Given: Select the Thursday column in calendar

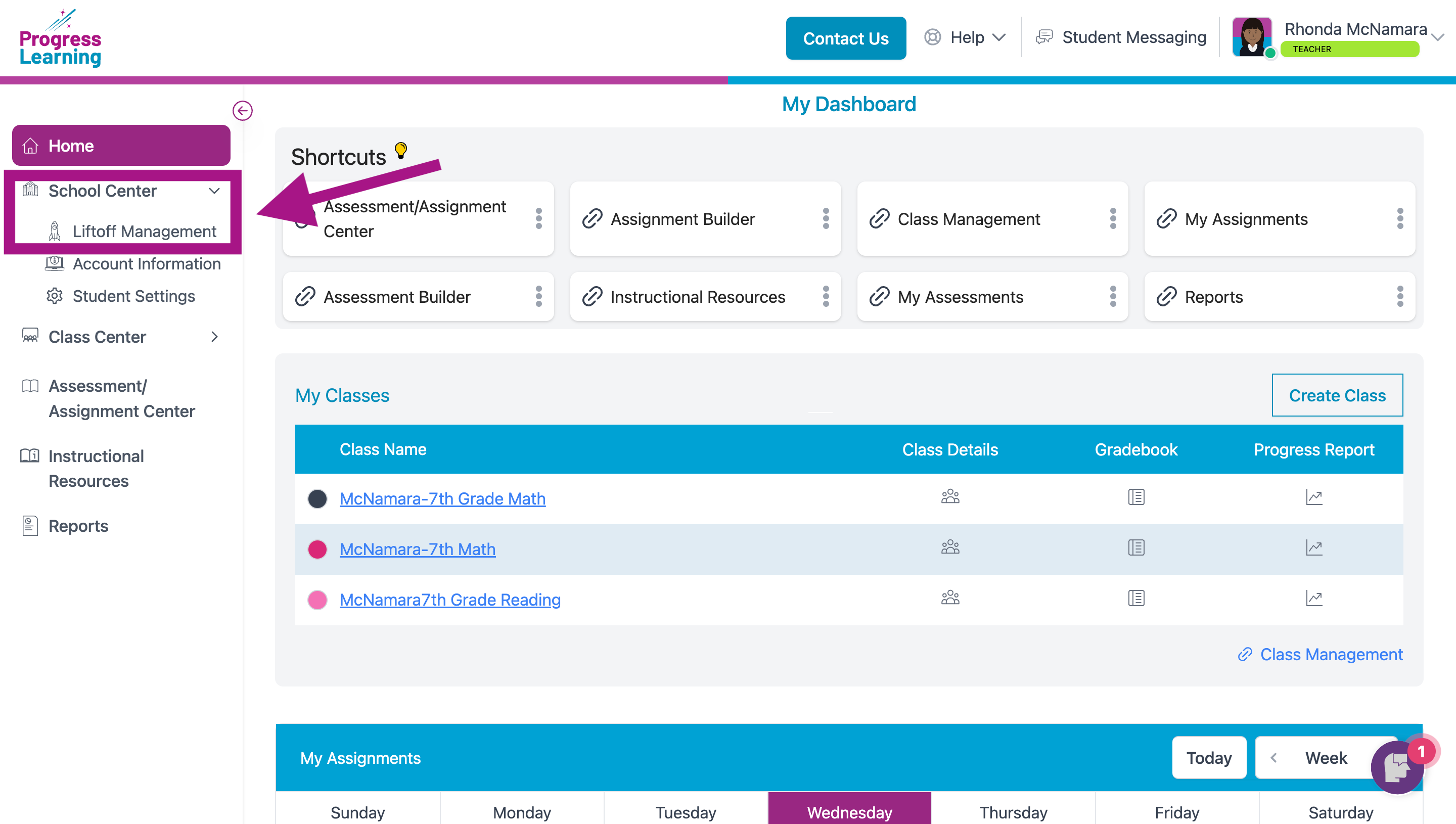Looking at the screenshot, I should click(1013, 809).
